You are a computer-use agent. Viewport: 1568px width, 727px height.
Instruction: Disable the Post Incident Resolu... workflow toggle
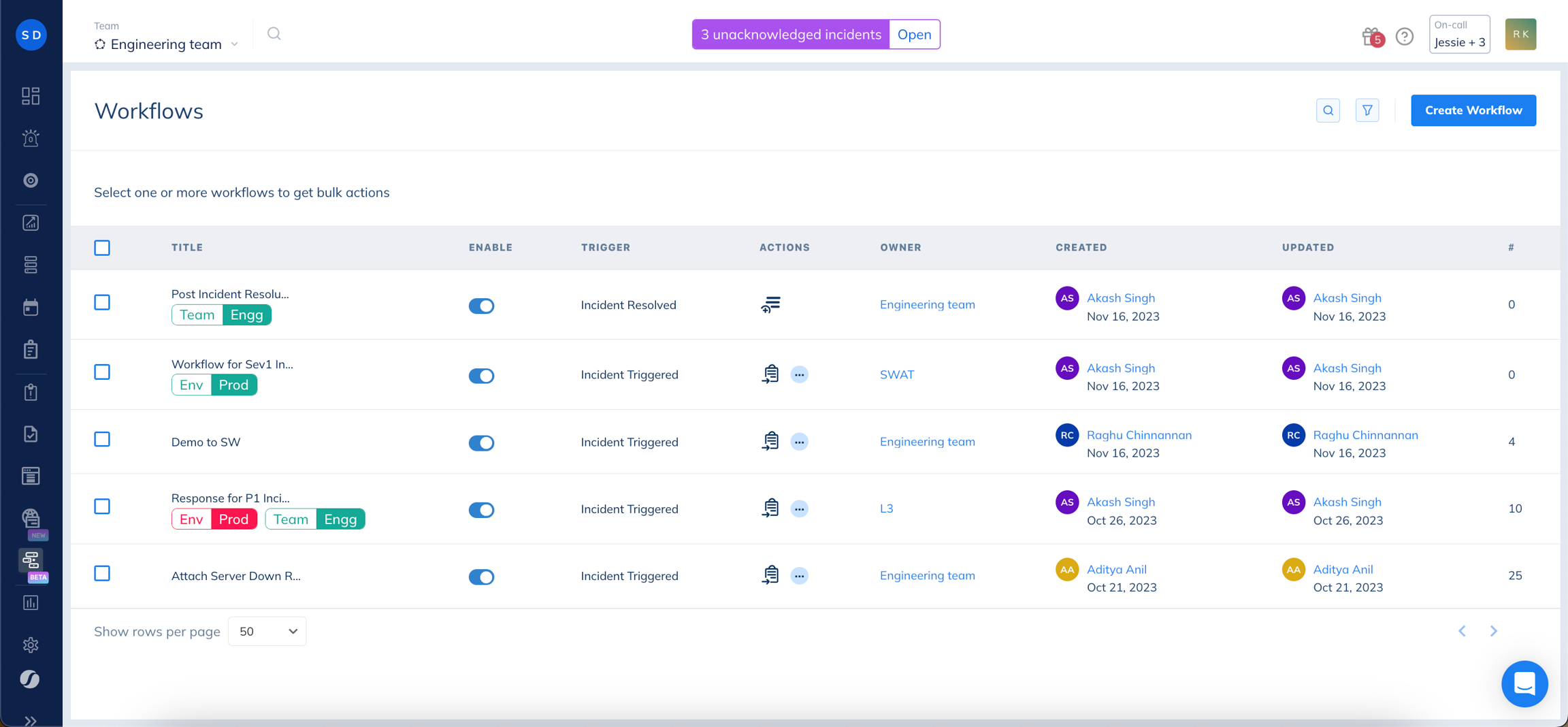pyautogui.click(x=481, y=306)
